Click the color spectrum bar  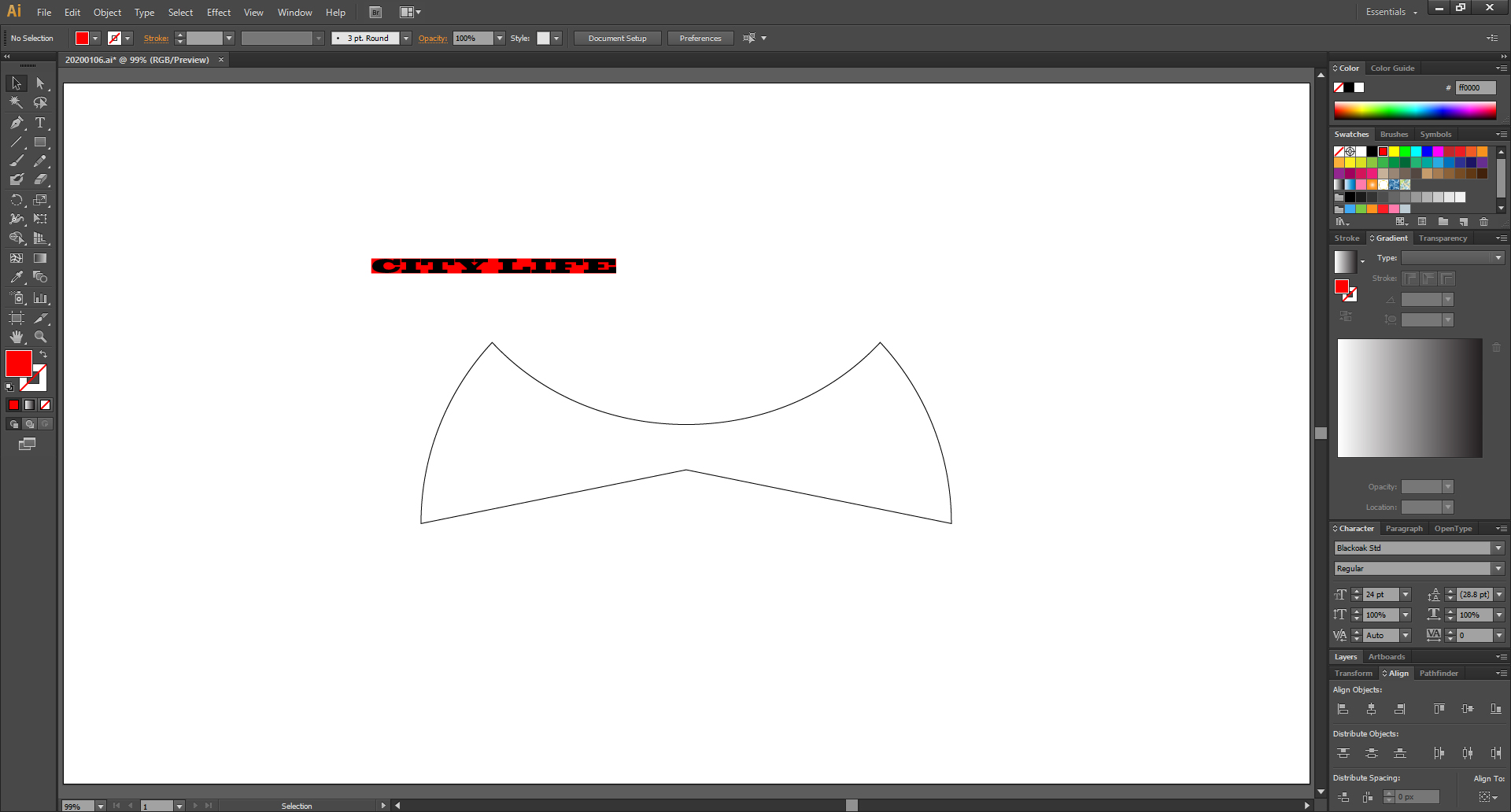(1414, 110)
